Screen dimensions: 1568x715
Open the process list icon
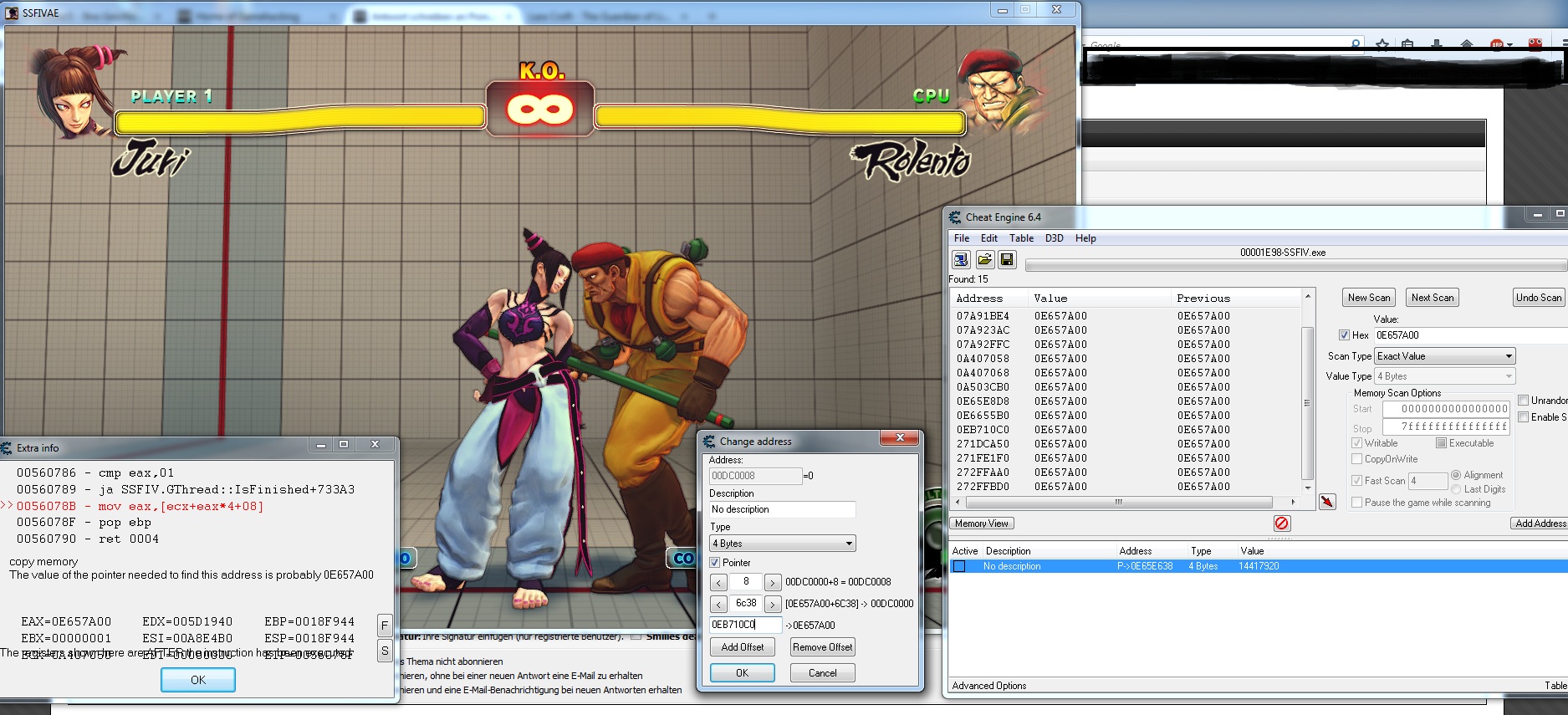point(961,259)
